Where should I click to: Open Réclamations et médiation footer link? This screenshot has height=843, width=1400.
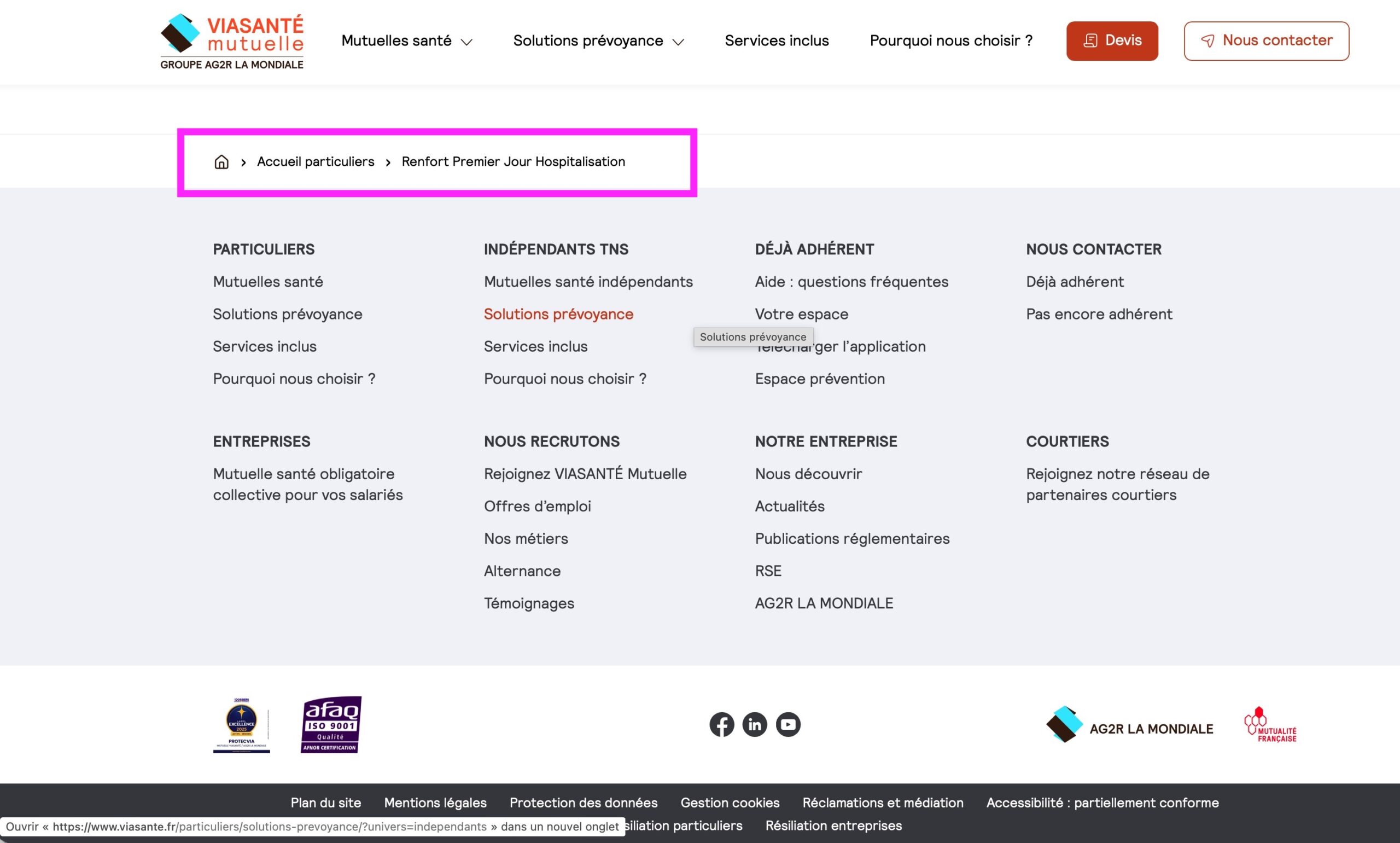click(x=883, y=803)
